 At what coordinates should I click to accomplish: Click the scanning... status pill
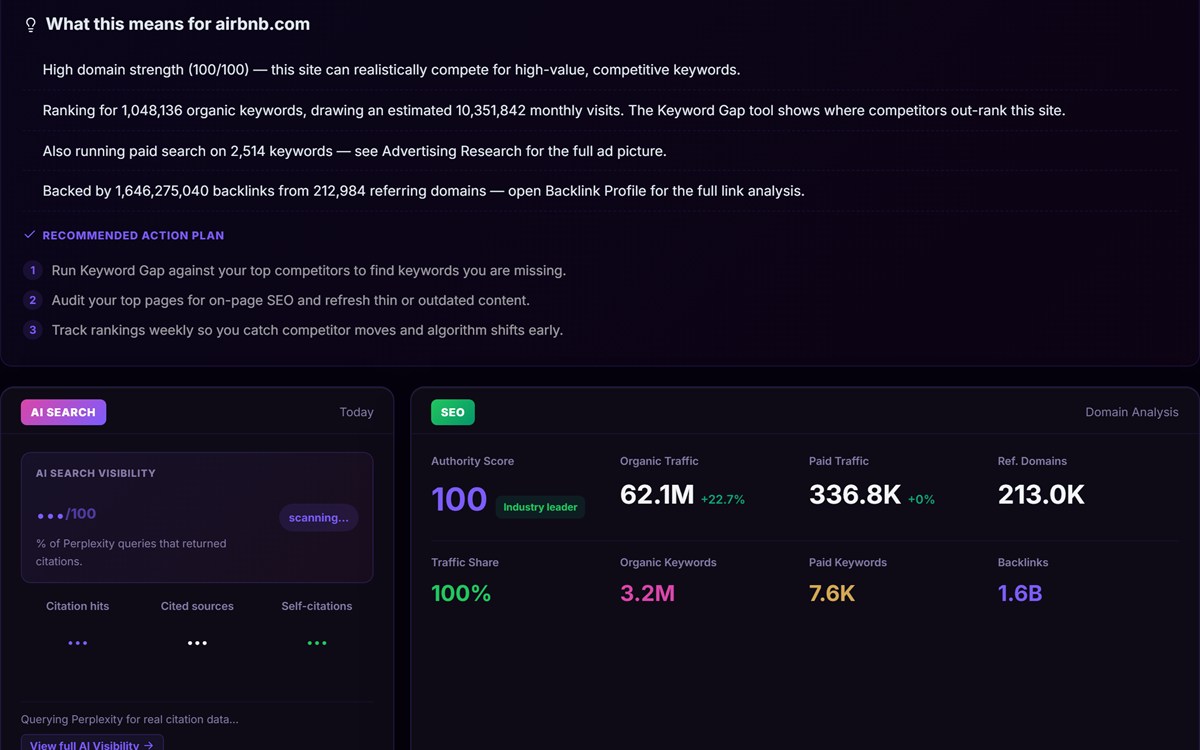point(319,517)
